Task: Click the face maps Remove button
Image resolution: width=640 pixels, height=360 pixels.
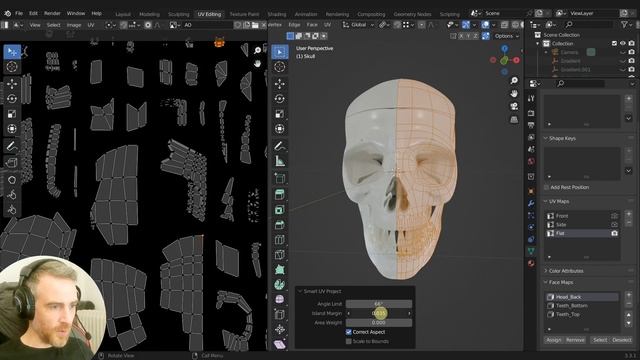Action: point(576,340)
